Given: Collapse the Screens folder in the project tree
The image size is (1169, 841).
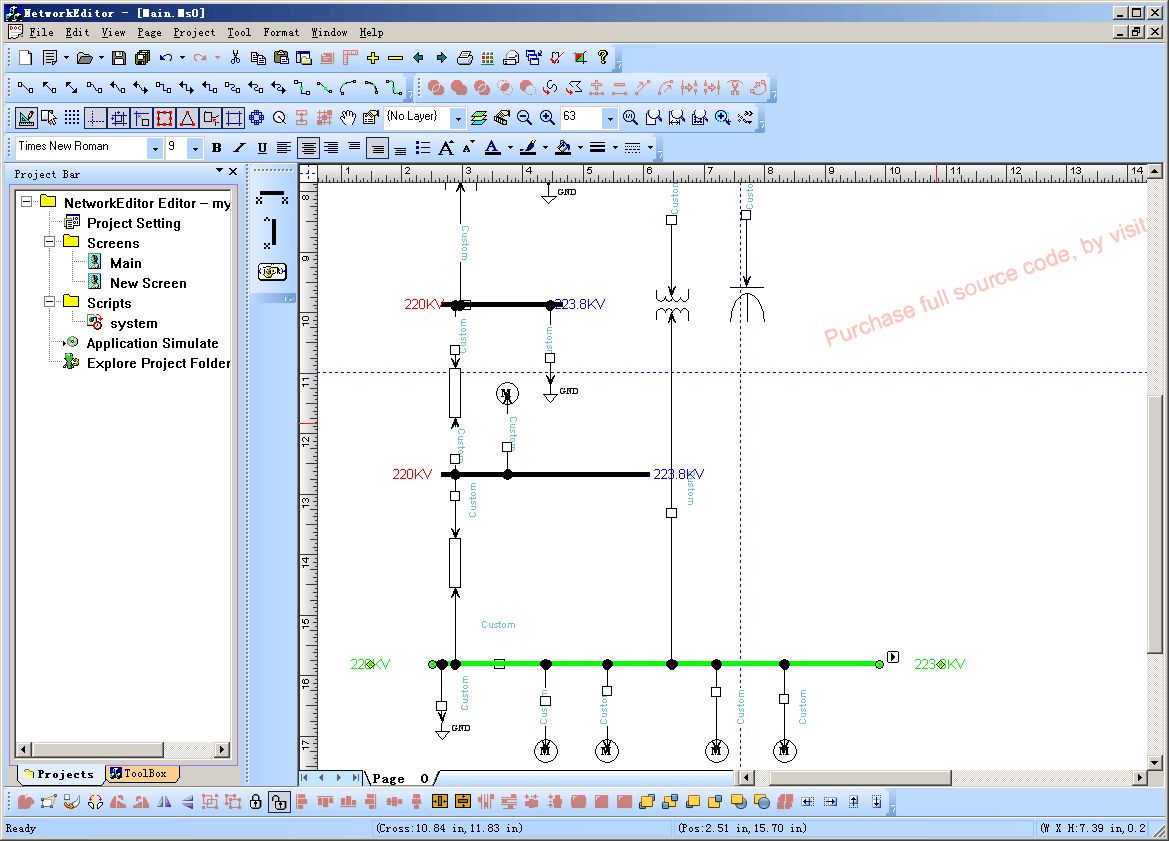Looking at the screenshot, I should tap(49, 243).
